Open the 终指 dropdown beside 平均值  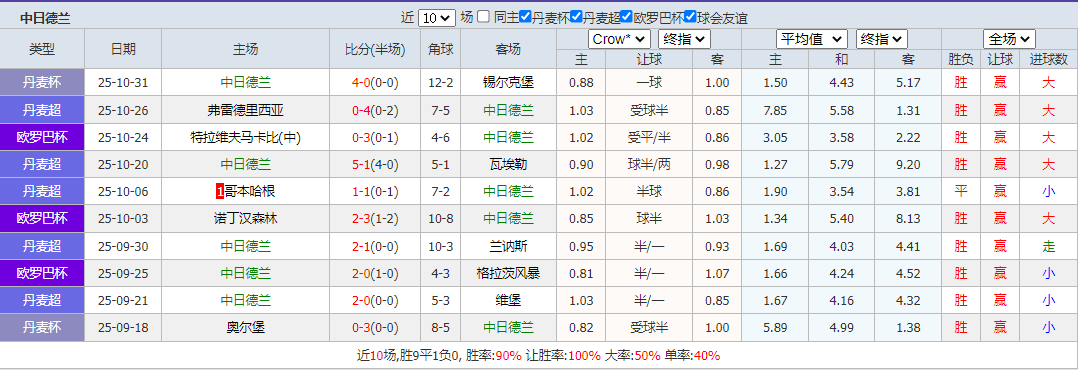click(x=882, y=39)
